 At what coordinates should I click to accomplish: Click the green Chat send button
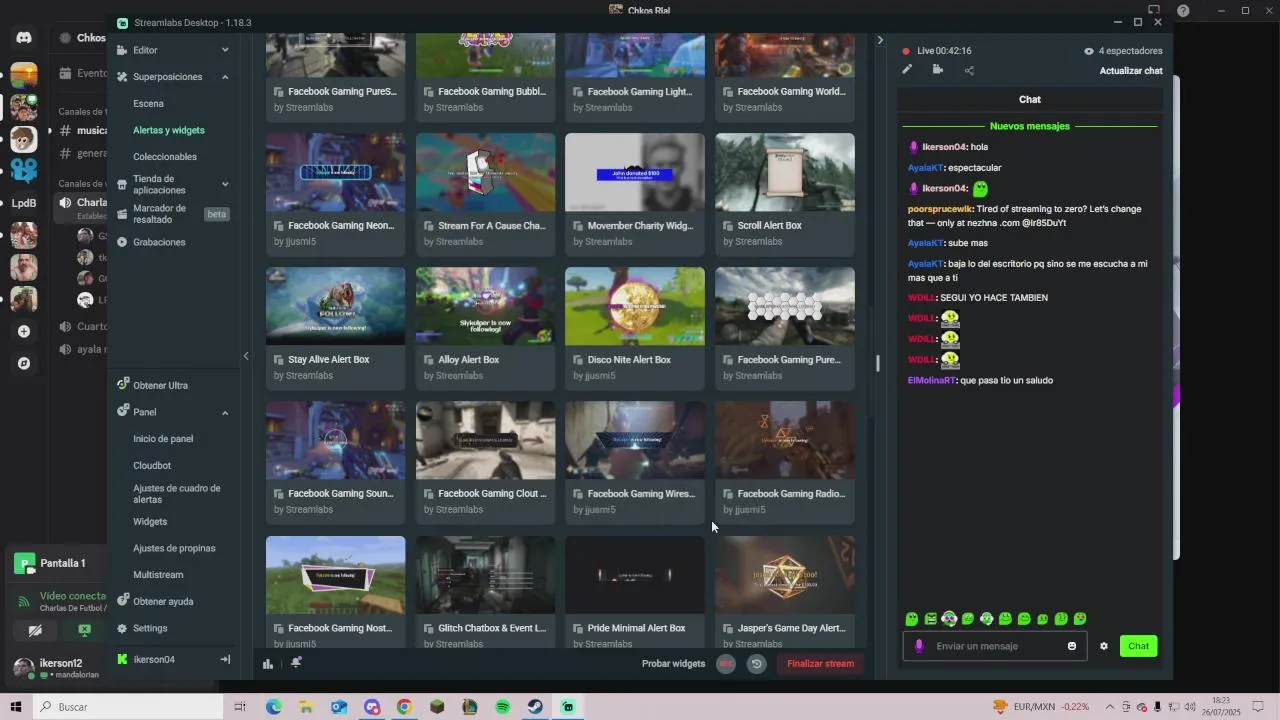click(1138, 646)
